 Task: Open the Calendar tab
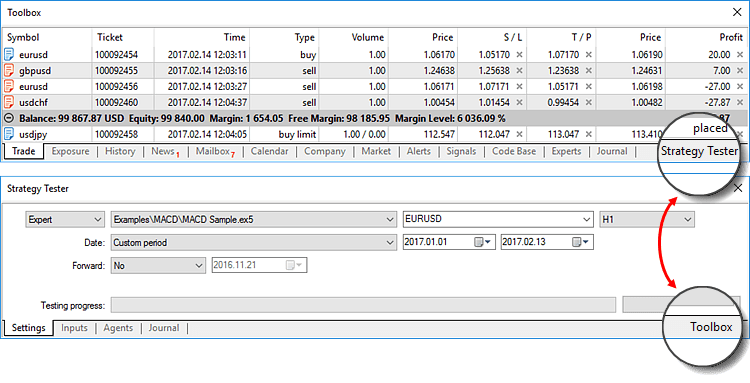click(269, 152)
